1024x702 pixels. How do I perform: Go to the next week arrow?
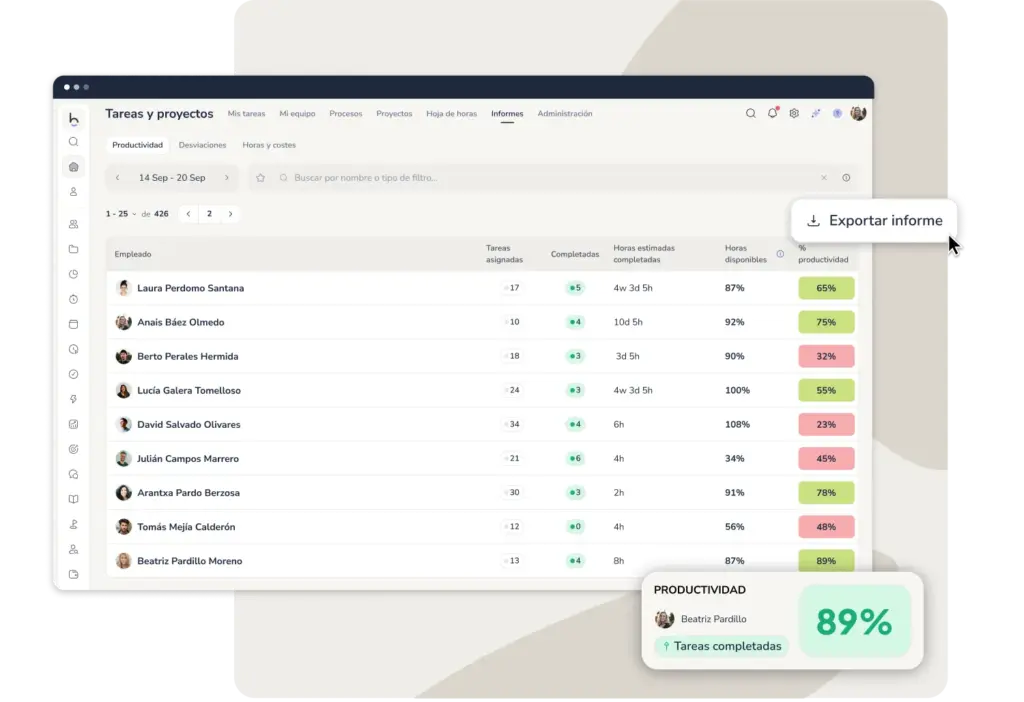coord(227,178)
